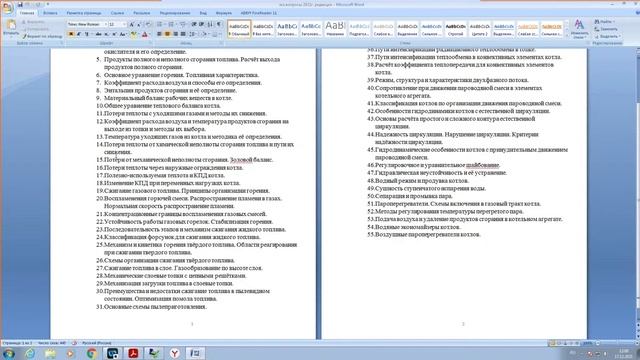Image resolution: width=640 pixels, height=360 pixels.
Task: Open the ABBYY FineReader 11 tab
Action: pyautogui.click(x=259, y=13)
